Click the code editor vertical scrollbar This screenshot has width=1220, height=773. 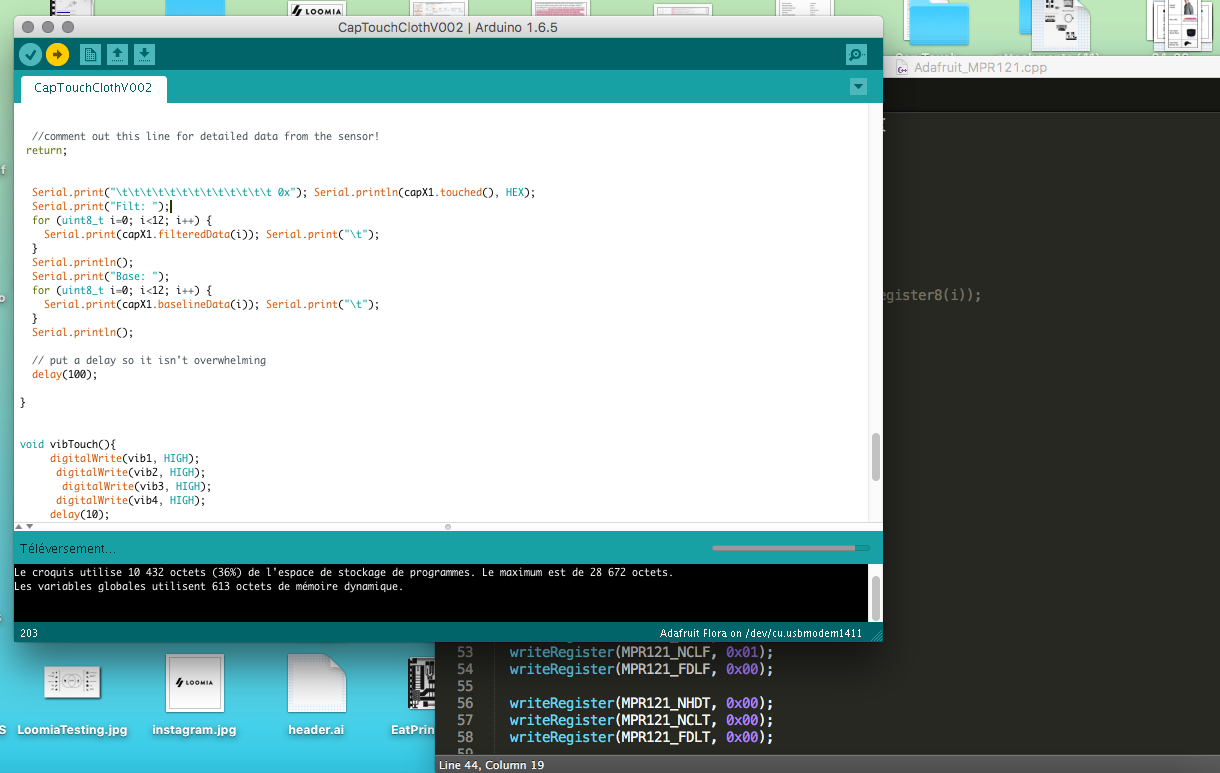(876, 457)
